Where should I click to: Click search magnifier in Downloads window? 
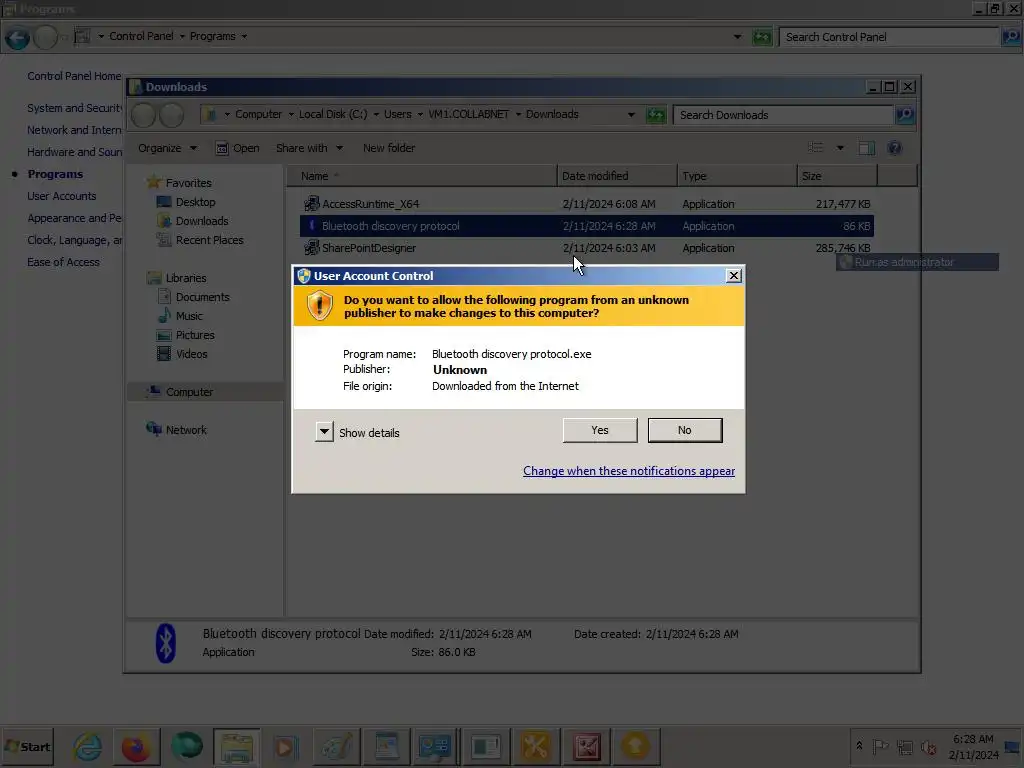pyautogui.click(x=904, y=115)
